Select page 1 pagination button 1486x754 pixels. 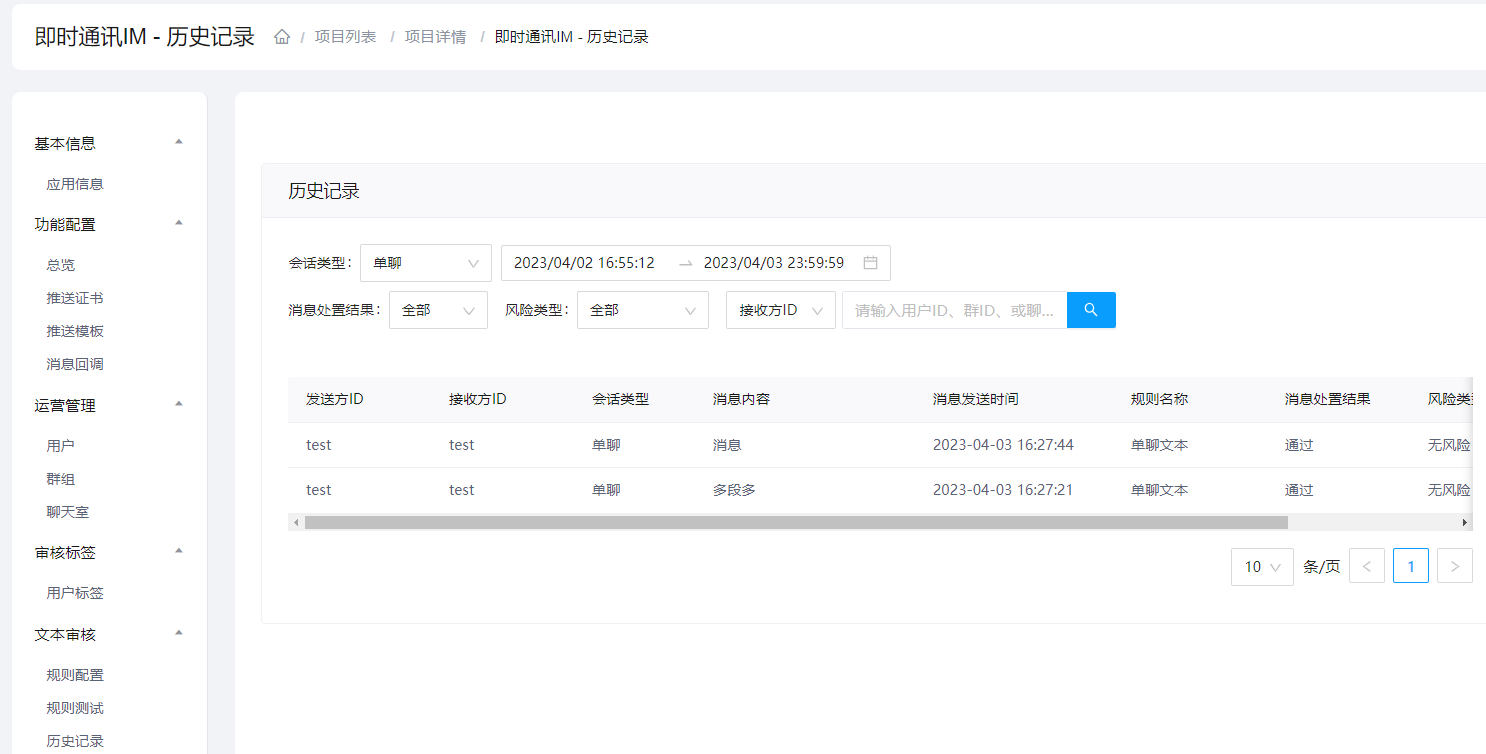[x=1410, y=566]
